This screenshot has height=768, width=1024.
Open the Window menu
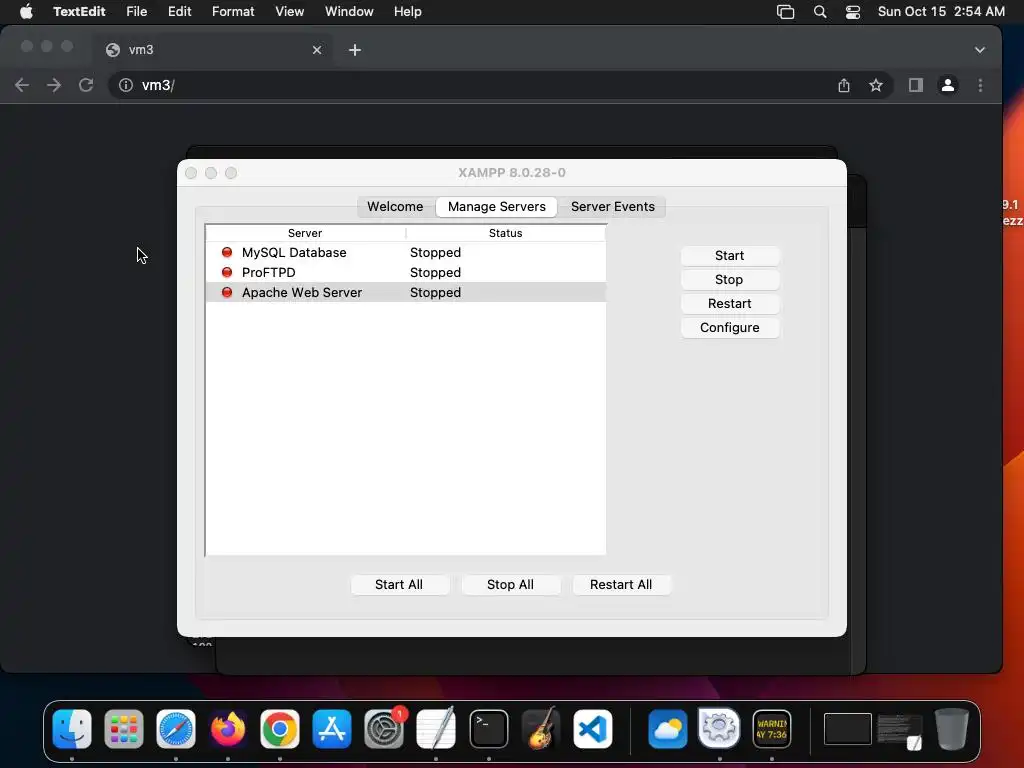click(349, 12)
